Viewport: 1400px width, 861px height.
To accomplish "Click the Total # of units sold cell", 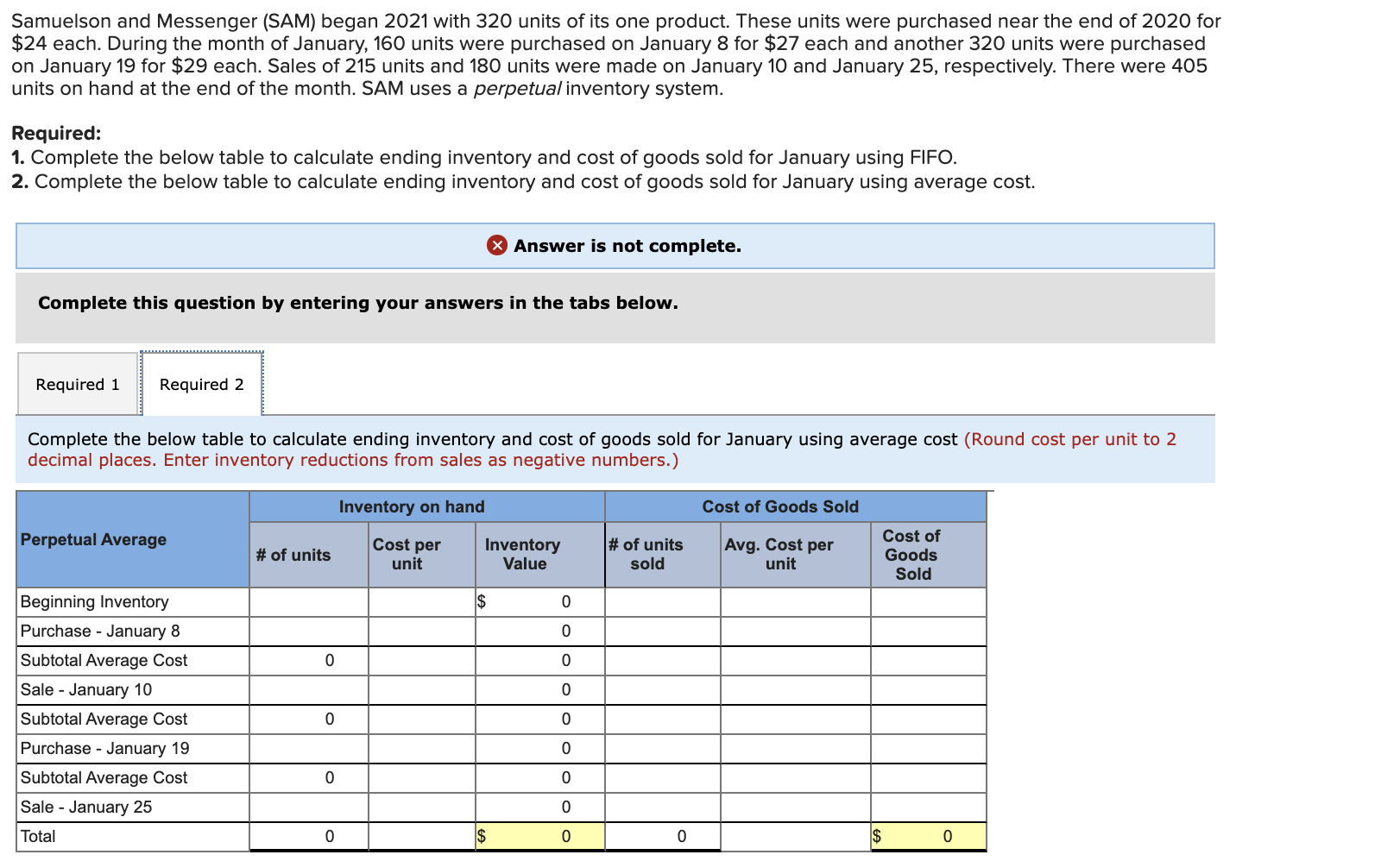I will pyautogui.click(x=663, y=837).
